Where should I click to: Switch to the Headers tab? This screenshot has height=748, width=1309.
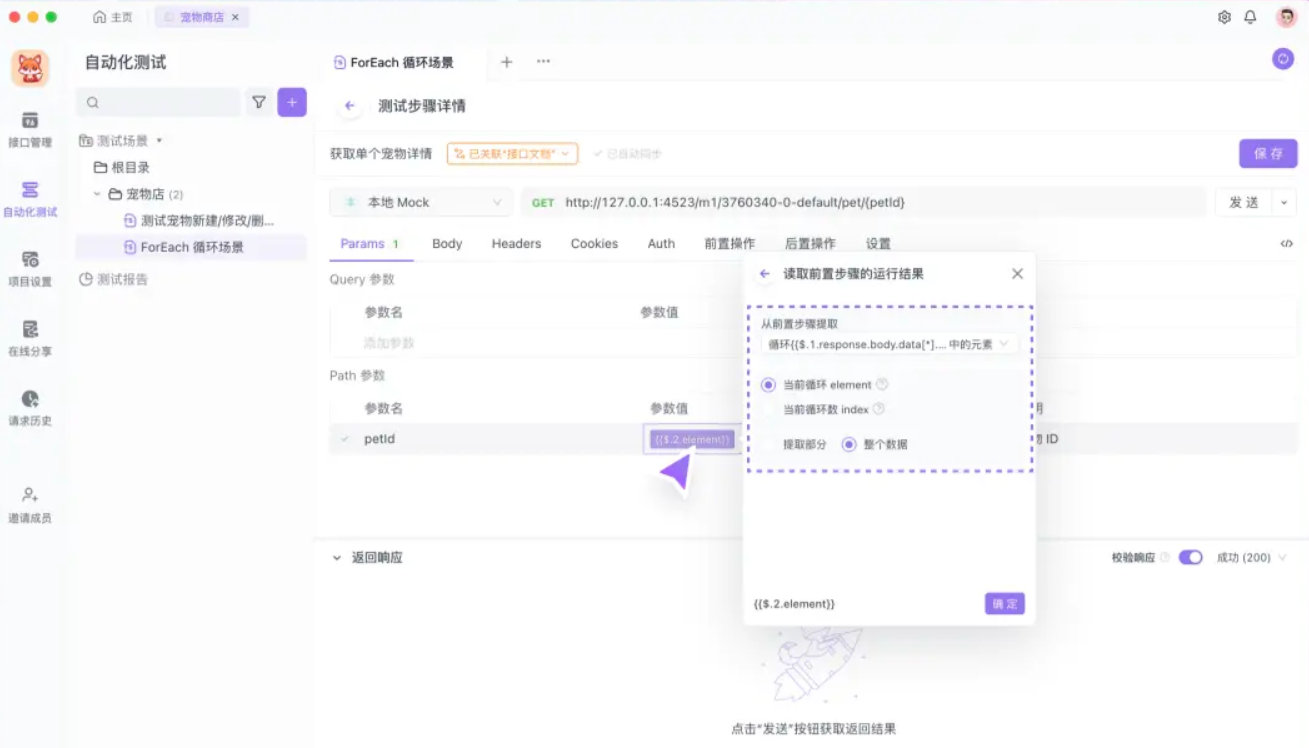(515, 243)
